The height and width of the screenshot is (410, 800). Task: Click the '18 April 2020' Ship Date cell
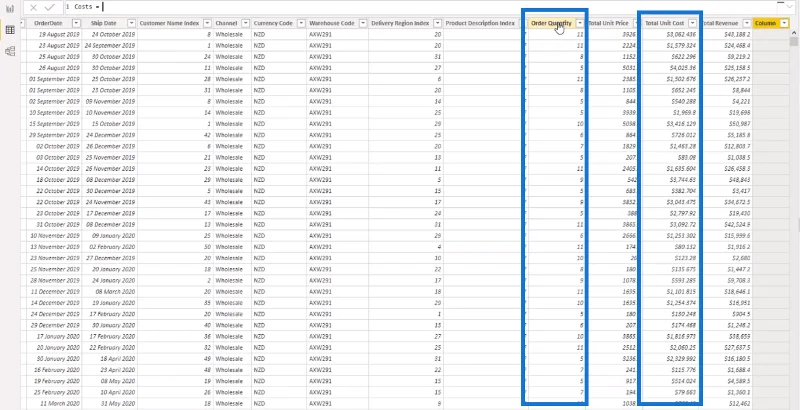[109, 358]
